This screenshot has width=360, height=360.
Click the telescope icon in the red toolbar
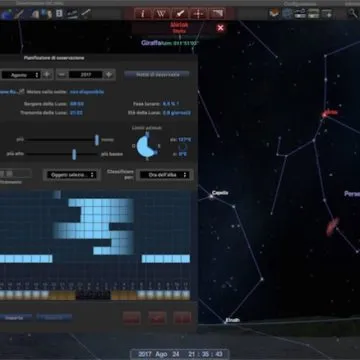[217, 14]
